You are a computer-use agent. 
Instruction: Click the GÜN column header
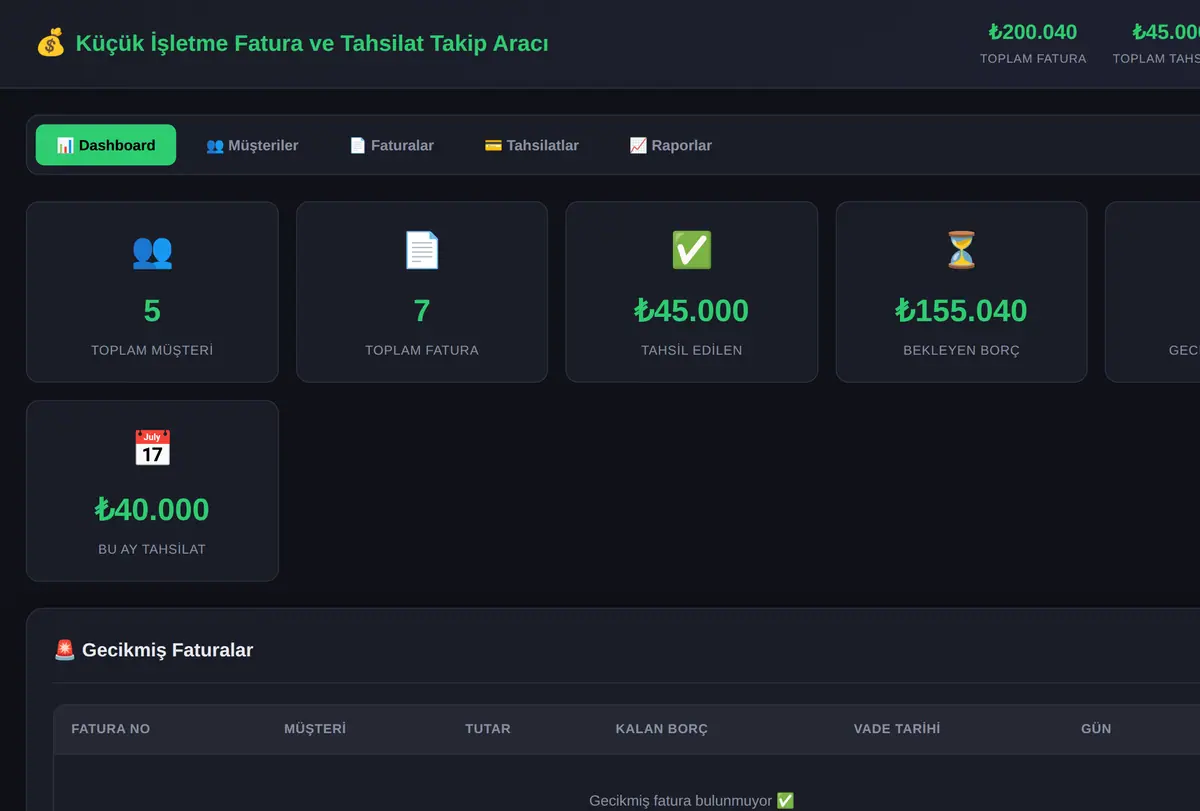click(x=1096, y=729)
